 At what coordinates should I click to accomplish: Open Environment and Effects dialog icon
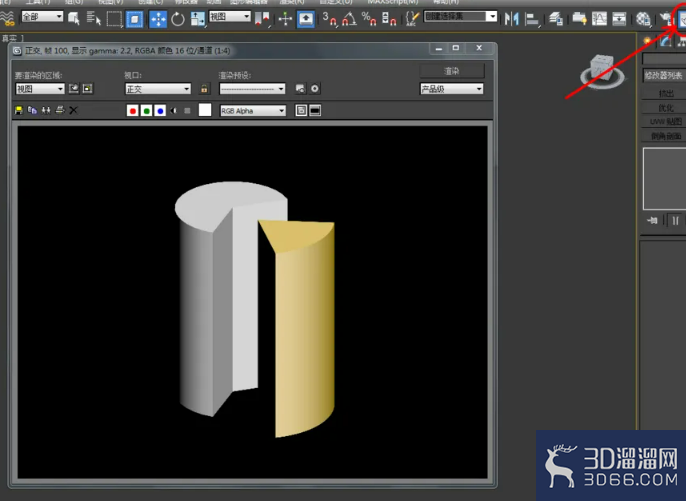315,89
